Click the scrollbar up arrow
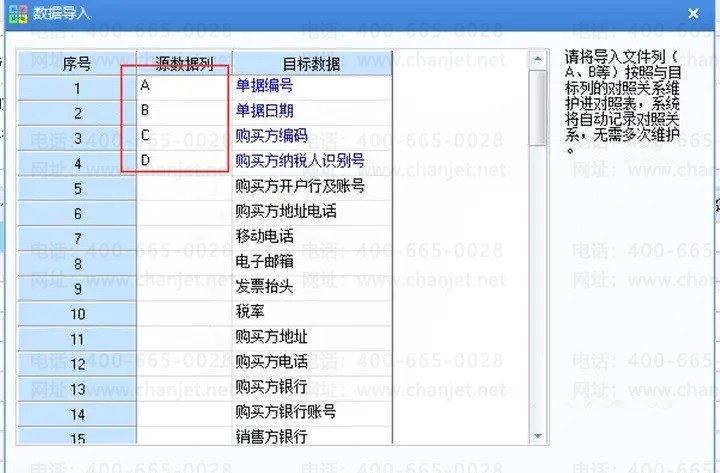Viewport: 720px width, 473px height. [x=538, y=59]
